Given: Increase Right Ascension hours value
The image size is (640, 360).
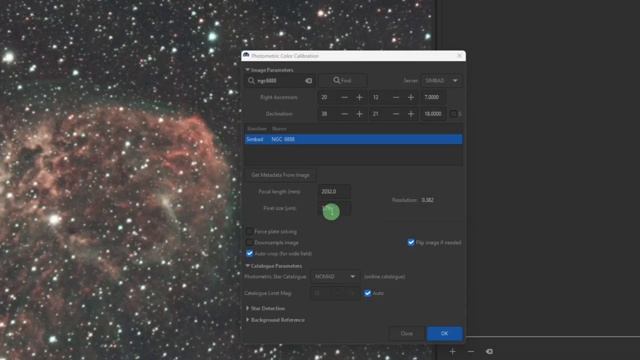Looking at the screenshot, I should tap(360, 97).
